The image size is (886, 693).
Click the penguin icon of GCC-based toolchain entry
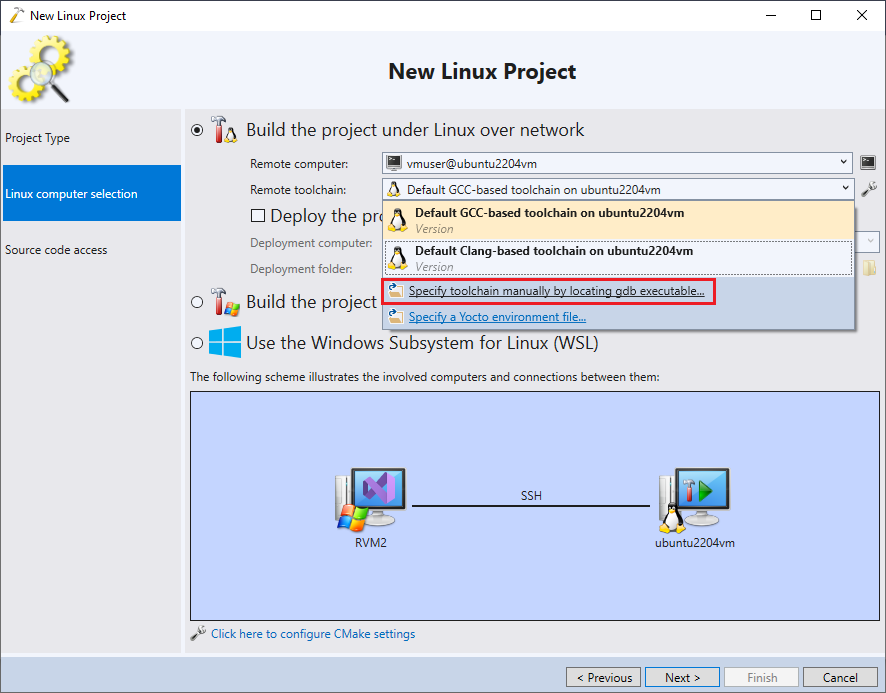(x=398, y=220)
